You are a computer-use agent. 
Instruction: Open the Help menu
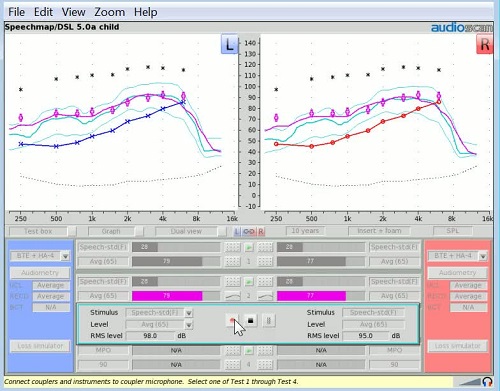click(145, 12)
